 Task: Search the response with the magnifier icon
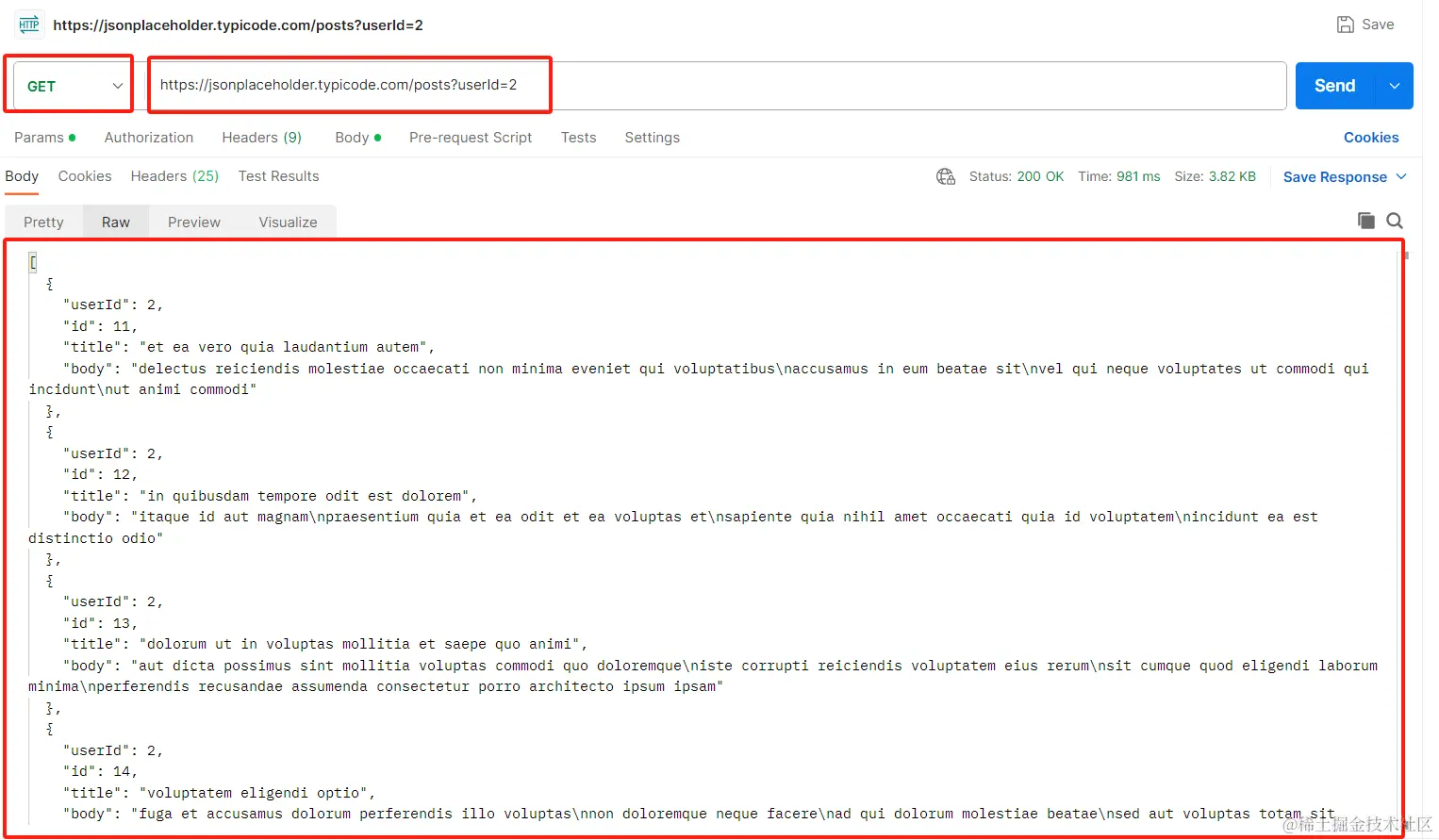pos(1396,221)
